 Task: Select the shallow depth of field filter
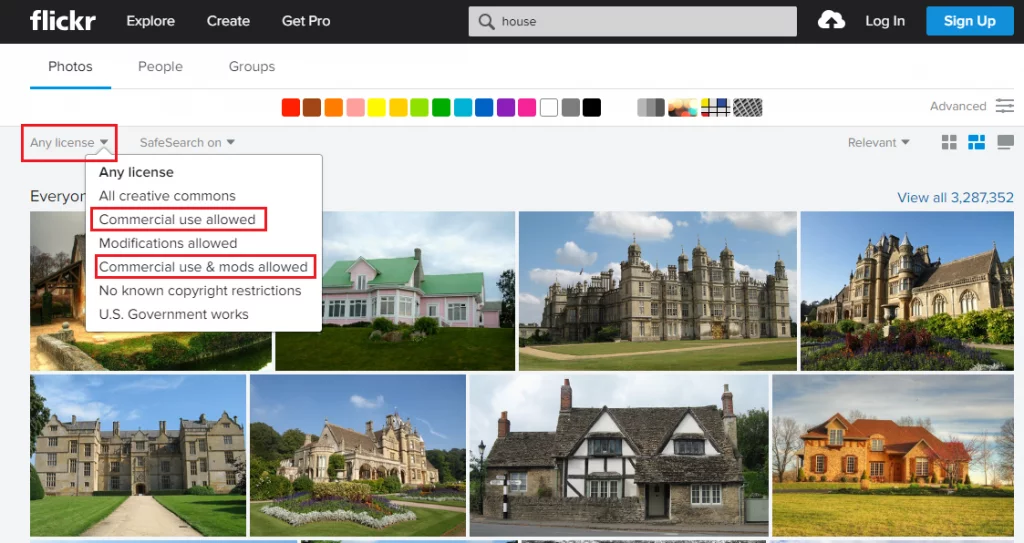[683, 107]
